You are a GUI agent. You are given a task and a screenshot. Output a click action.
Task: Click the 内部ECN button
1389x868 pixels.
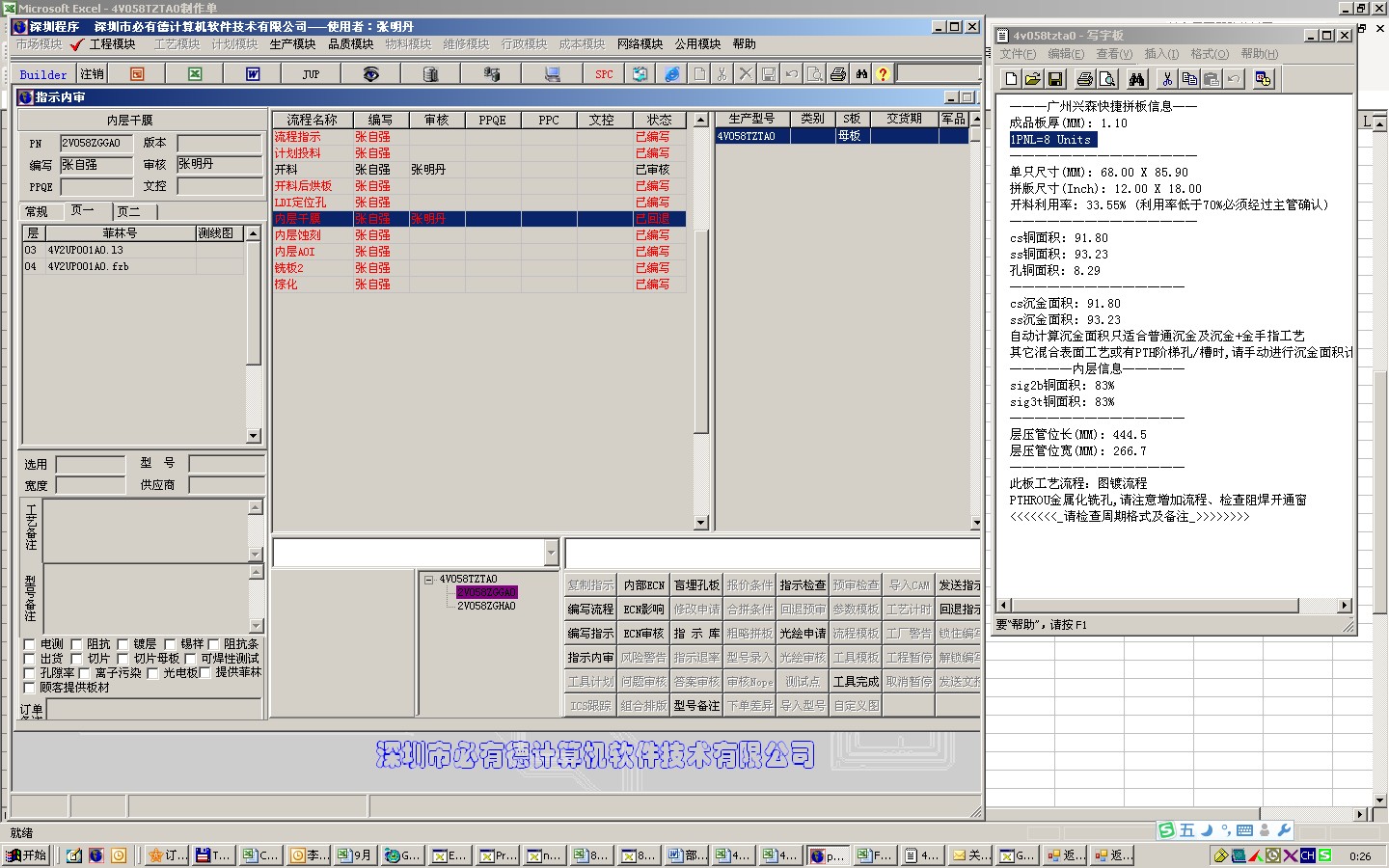point(643,585)
